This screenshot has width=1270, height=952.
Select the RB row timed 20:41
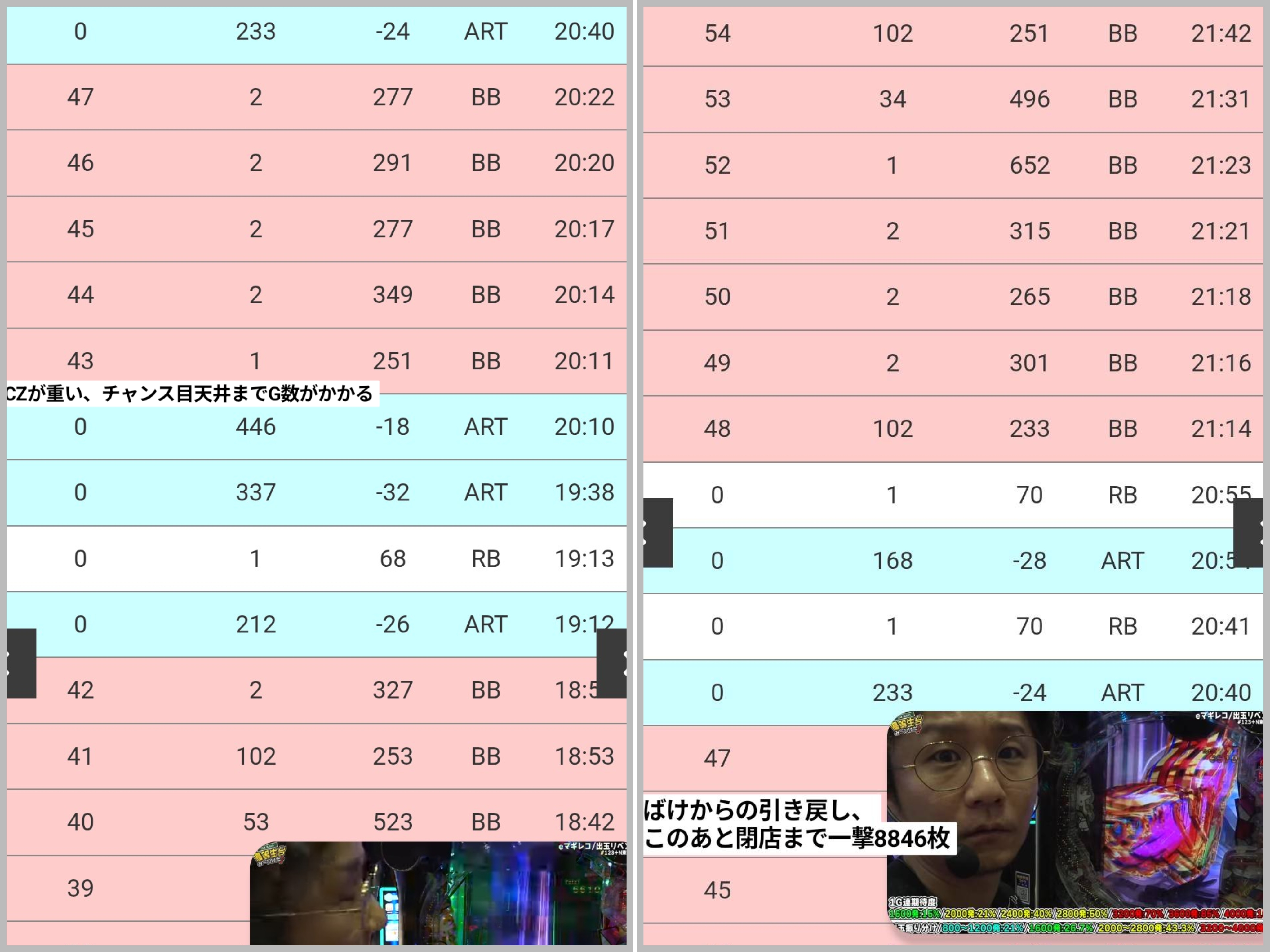(x=953, y=626)
